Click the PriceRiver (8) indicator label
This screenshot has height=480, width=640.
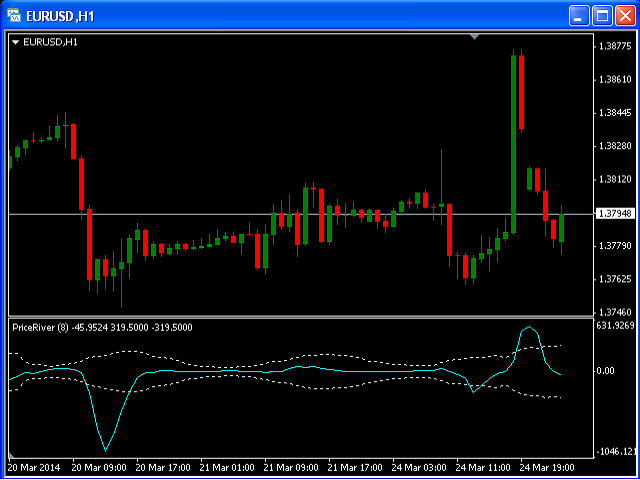[x=40, y=327]
